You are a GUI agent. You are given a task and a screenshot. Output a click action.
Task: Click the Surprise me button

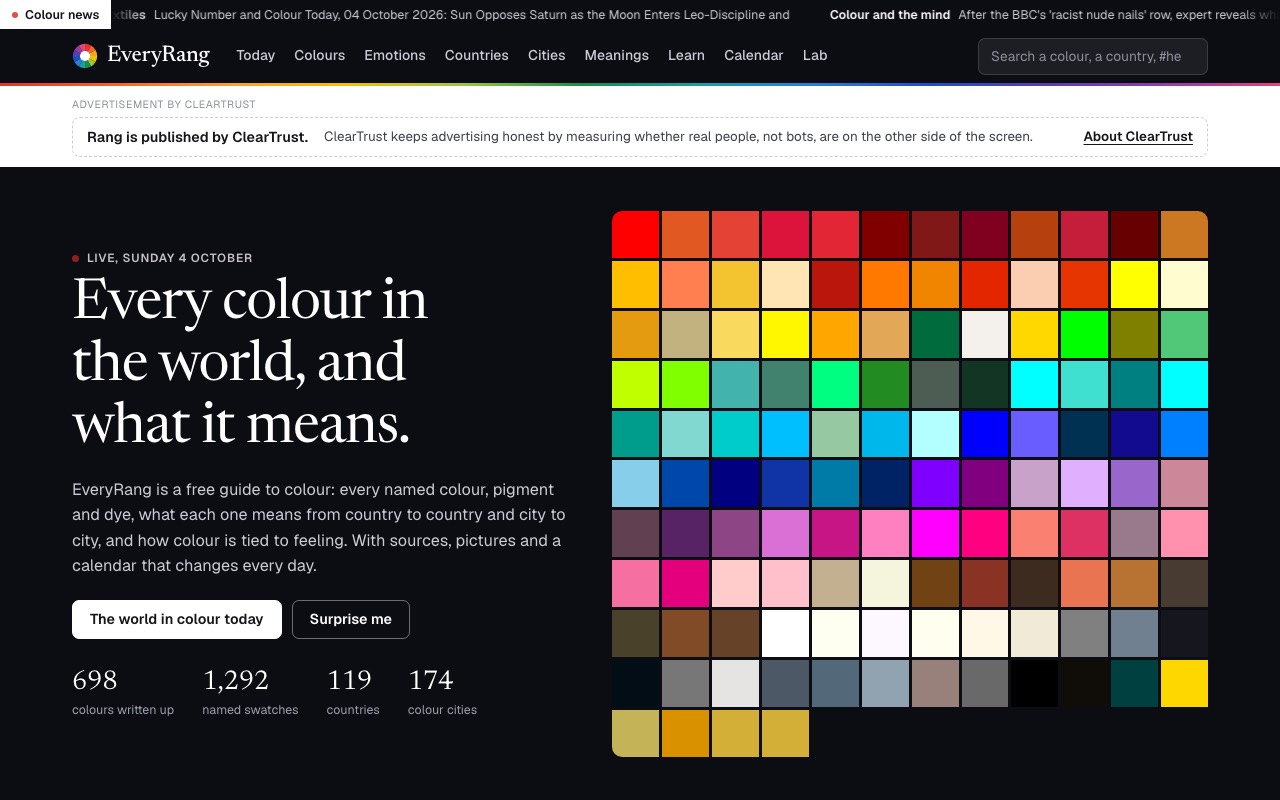350,619
